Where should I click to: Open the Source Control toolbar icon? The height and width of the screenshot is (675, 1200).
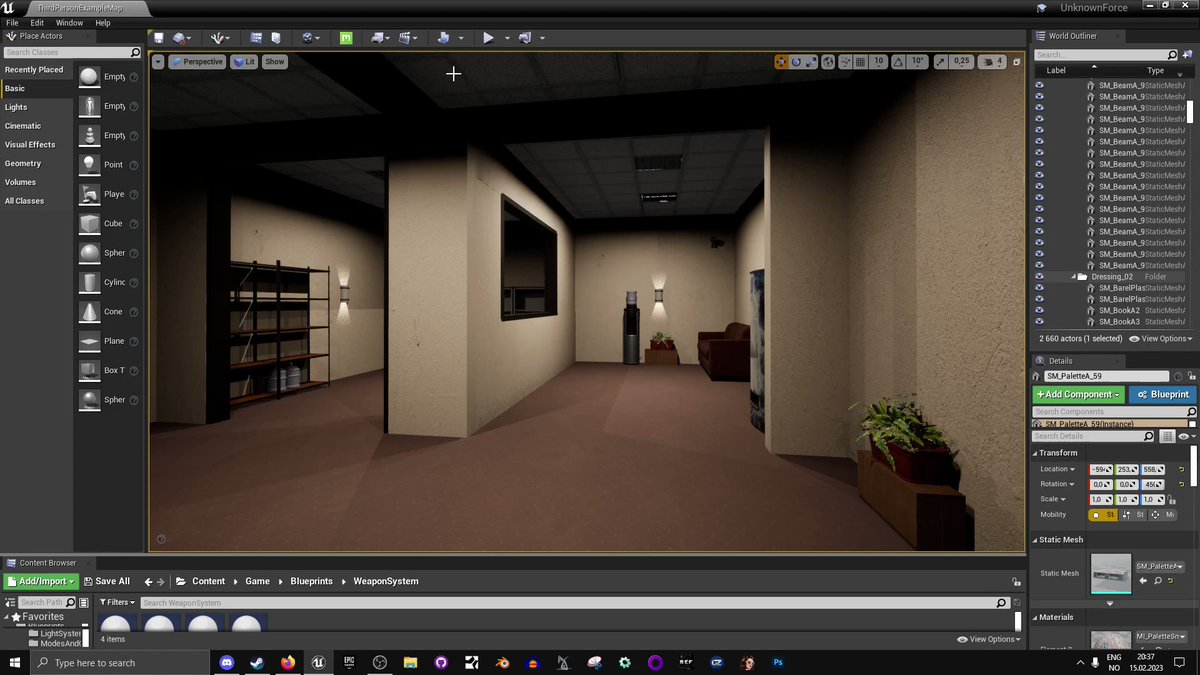(x=180, y=37)
